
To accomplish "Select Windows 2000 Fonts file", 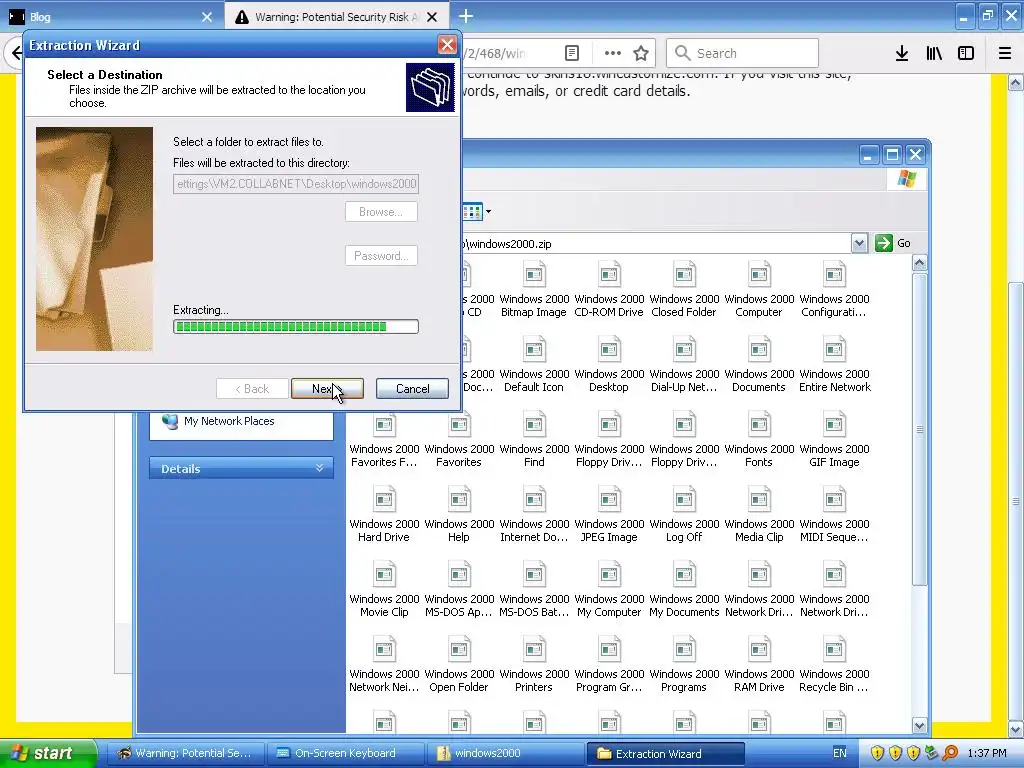I will pyautogui.click(x=759, y=440).
